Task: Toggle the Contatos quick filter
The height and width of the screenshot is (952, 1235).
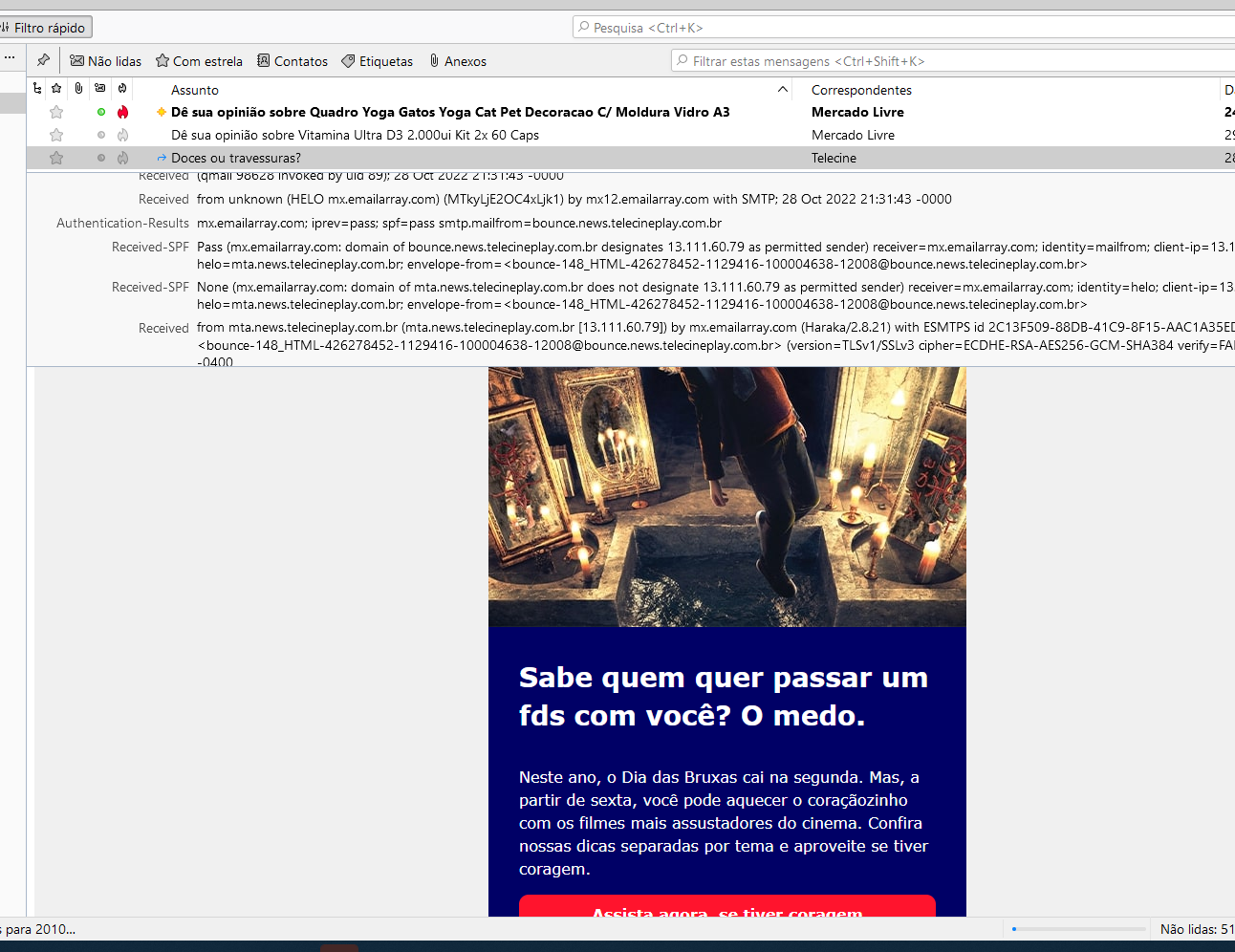Action: point(292,61)
